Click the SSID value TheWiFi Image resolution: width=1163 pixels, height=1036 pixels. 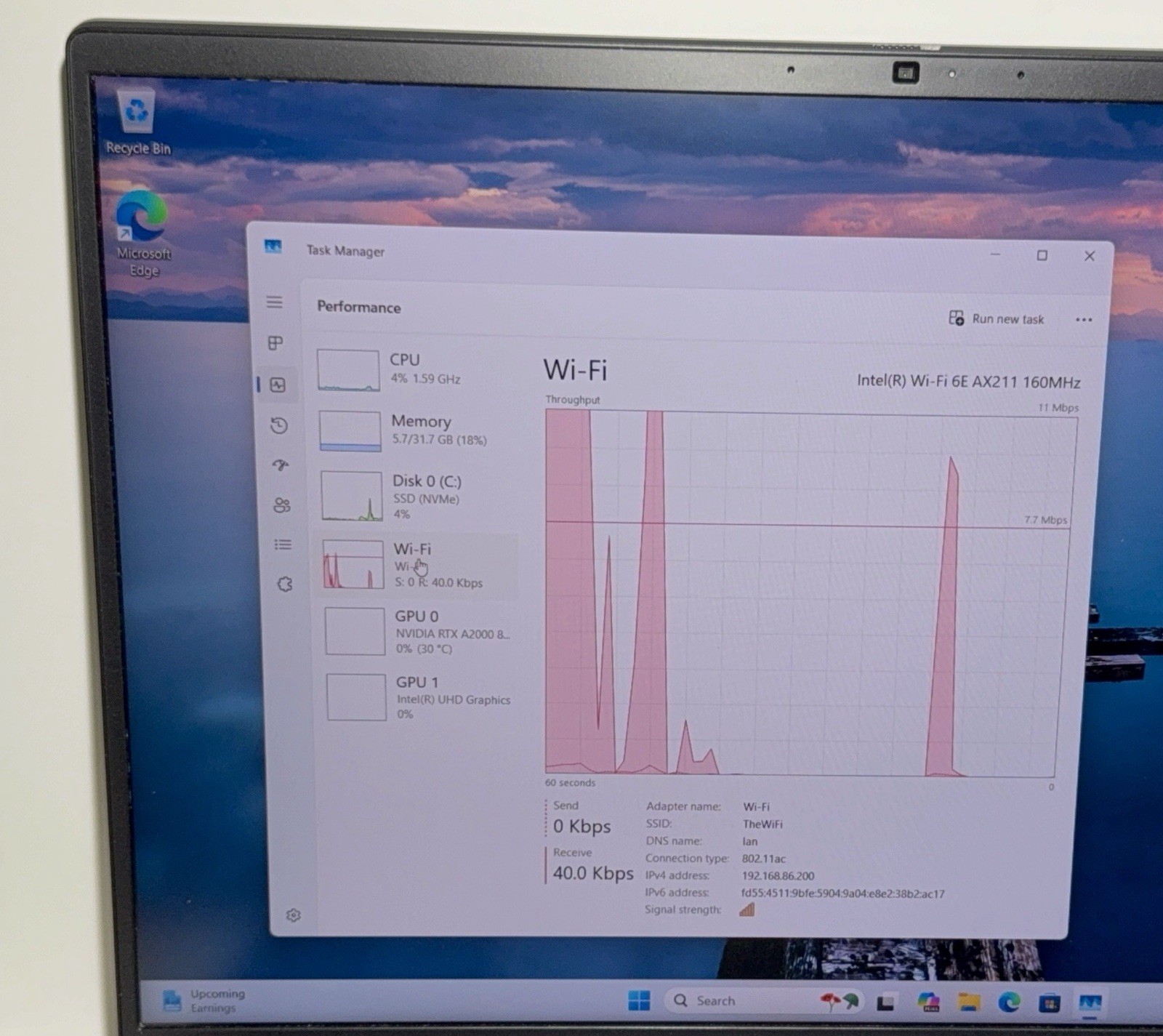[x=762, y=824]
